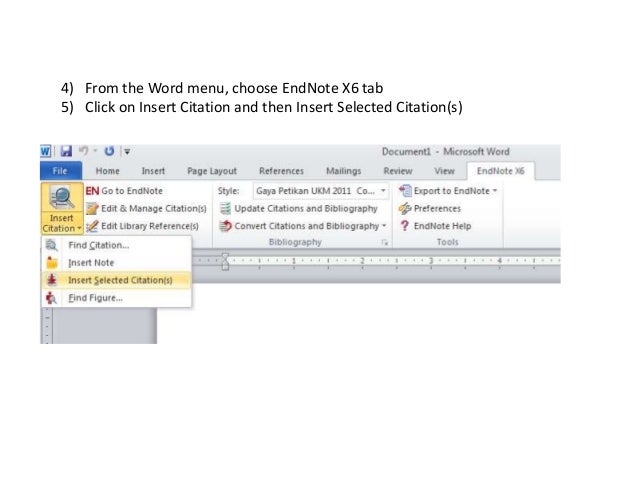The height and width of the screenshot is (479, 638).
Task: Choose Insert Selected Citation(s)
Action: pyautogui.click(x=116, y=280)
